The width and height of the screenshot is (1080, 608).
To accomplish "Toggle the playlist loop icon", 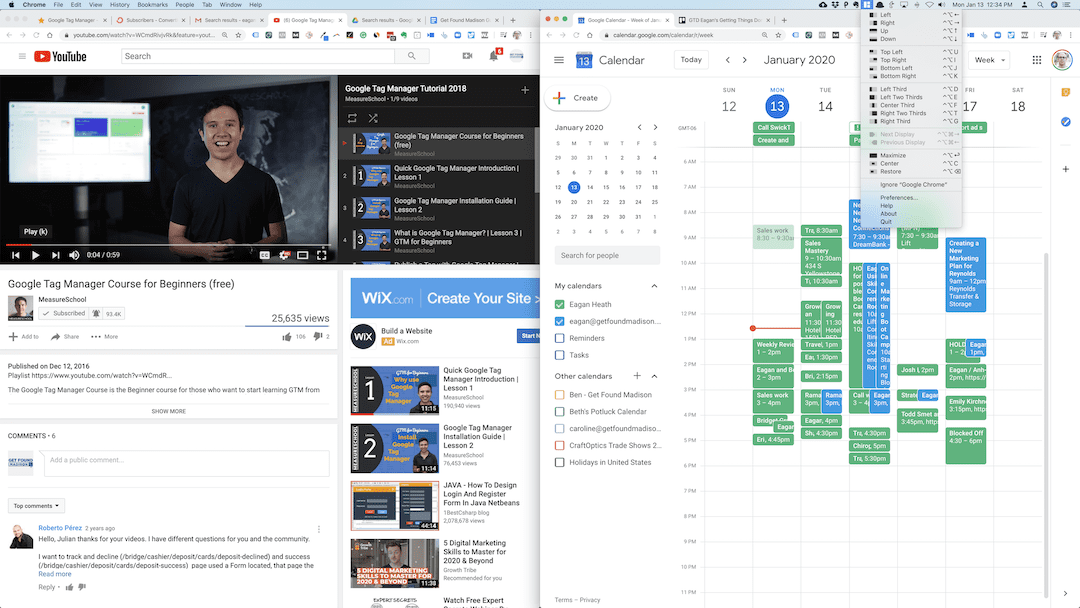I will click(352, 118).
